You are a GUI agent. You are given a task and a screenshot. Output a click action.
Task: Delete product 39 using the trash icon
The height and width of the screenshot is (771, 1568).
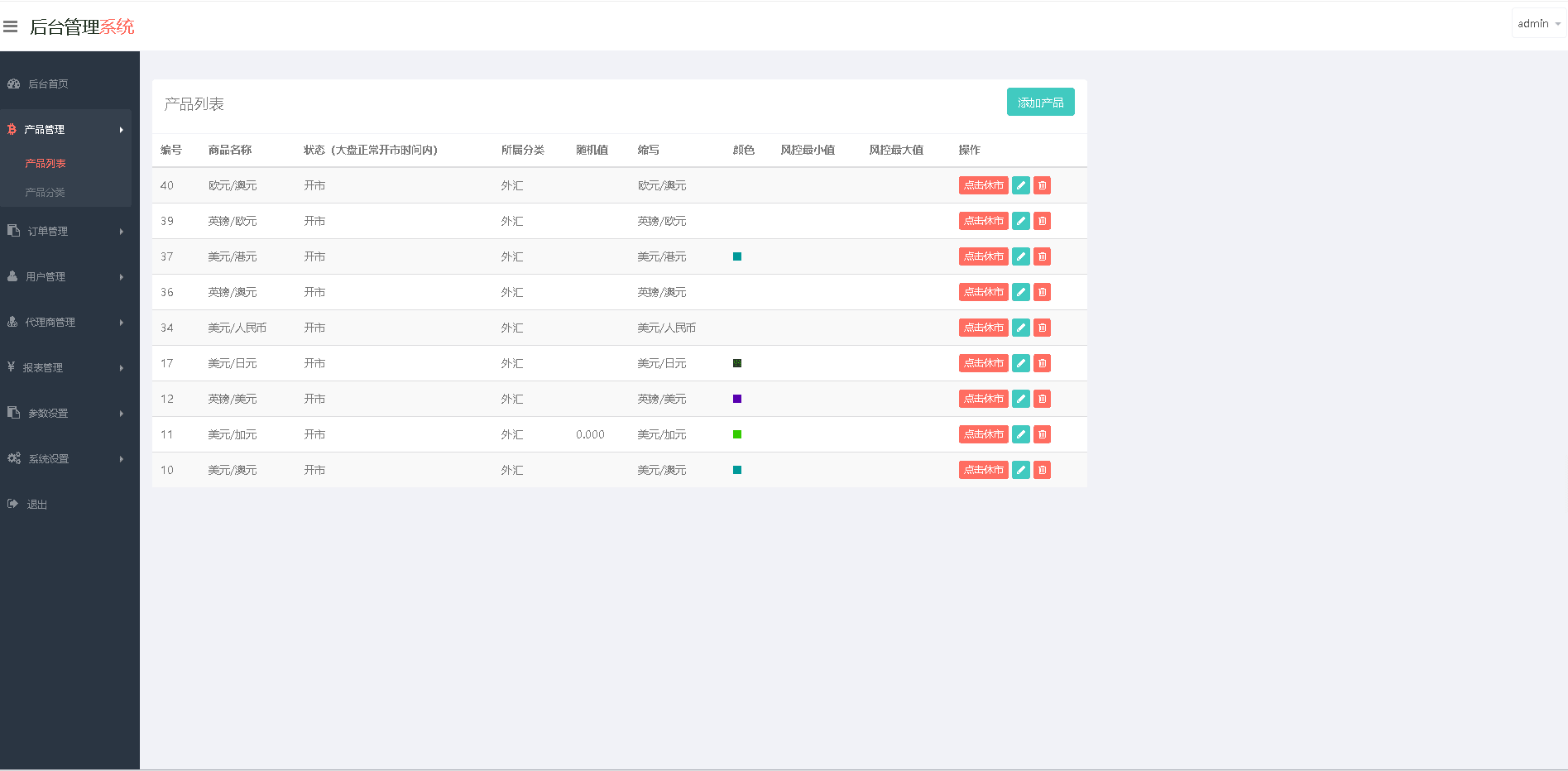tap(1042, 221)
